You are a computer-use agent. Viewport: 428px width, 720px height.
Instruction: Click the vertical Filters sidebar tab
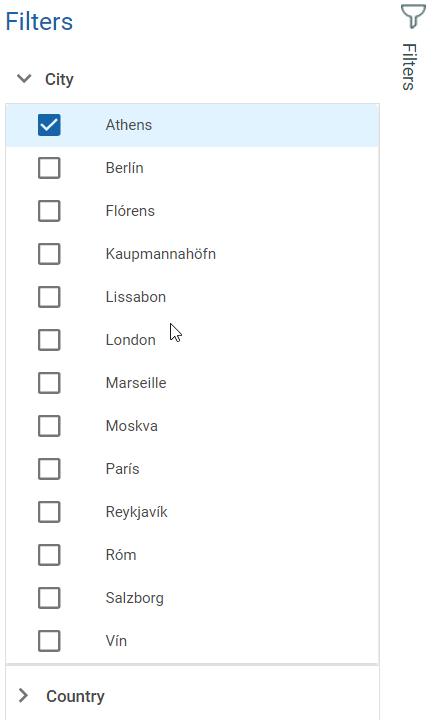coord(409,67)
